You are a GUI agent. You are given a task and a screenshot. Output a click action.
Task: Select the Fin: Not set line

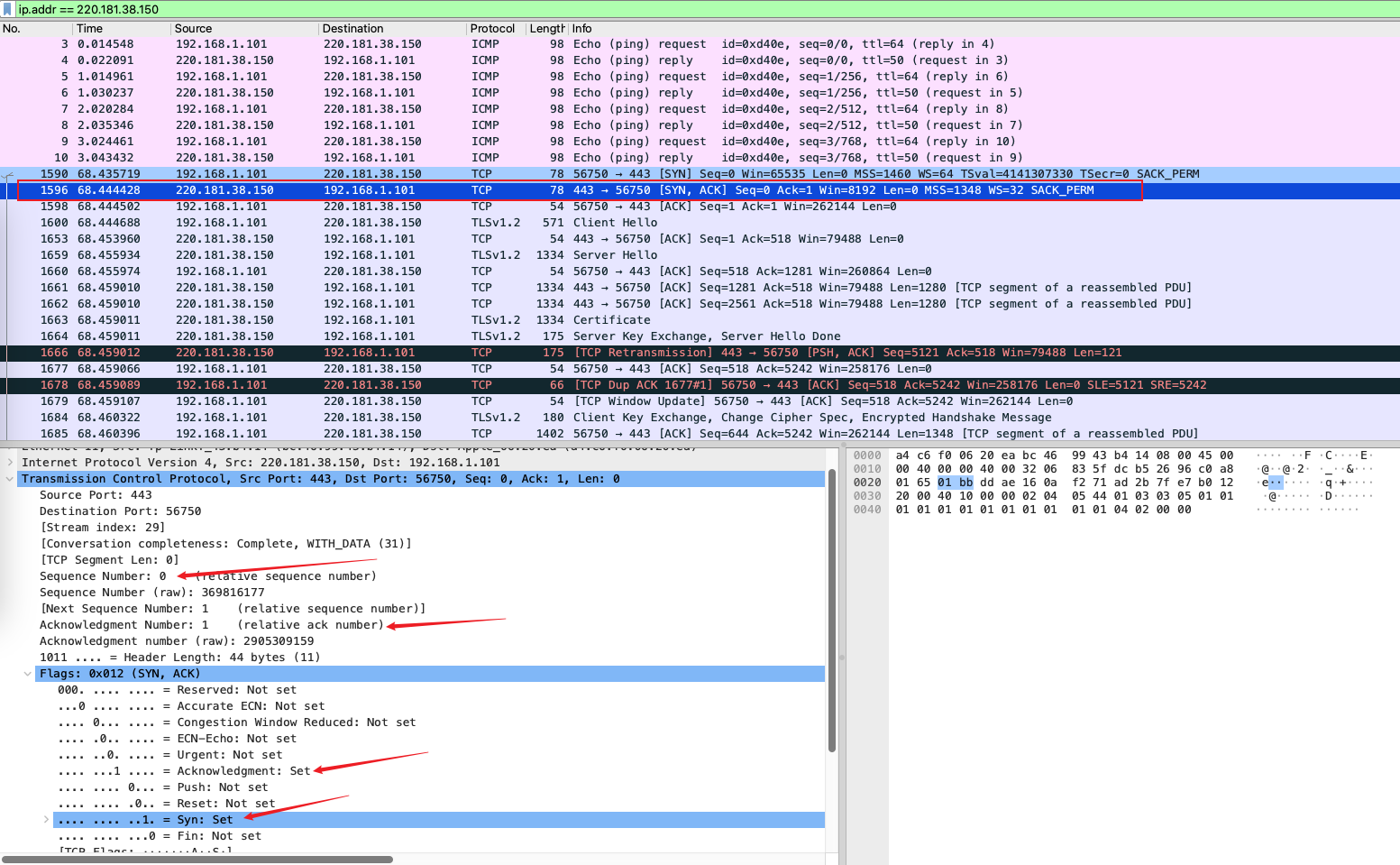(160, 836)
